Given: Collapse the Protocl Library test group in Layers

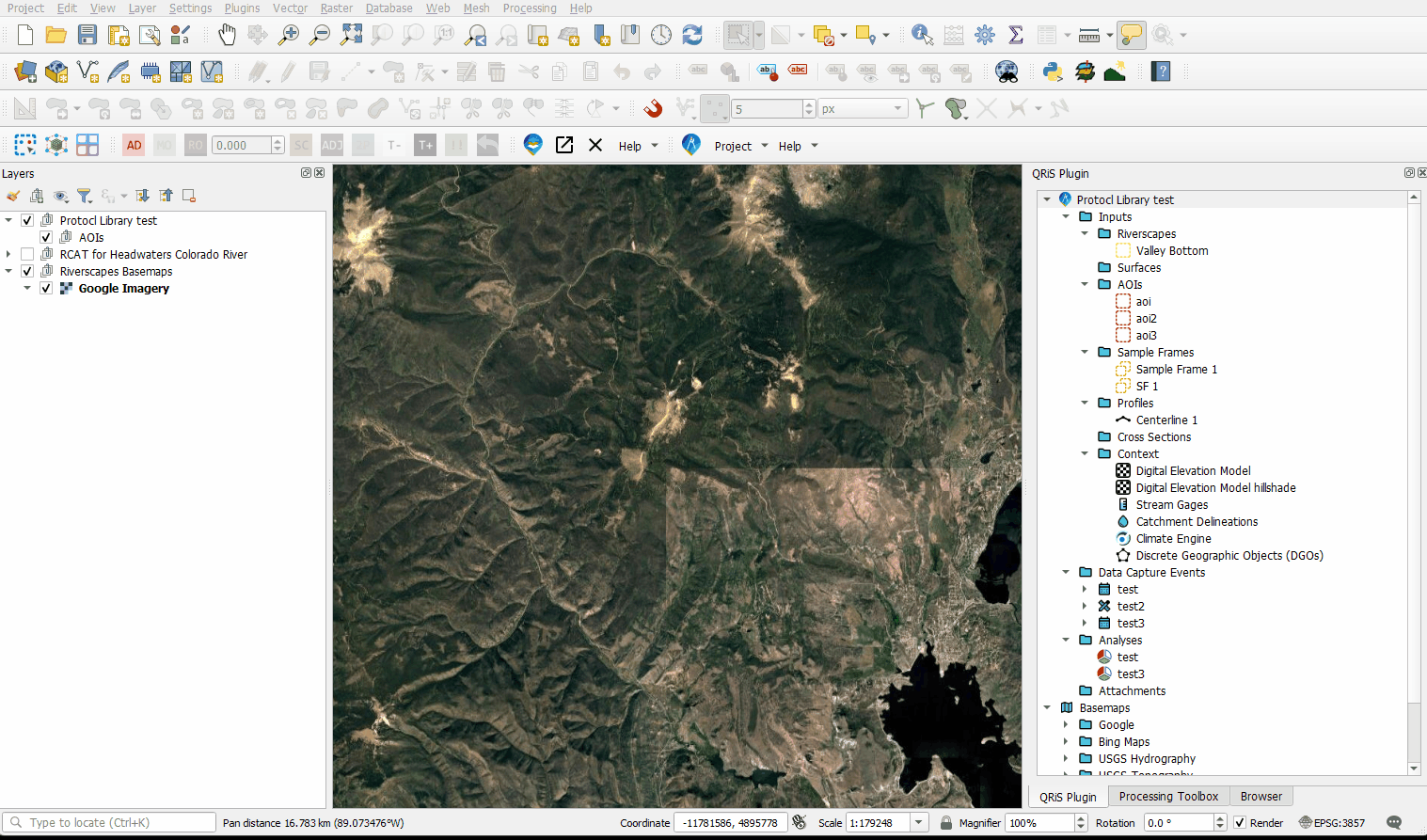Looking at the screenshot, I should pyautogui.click(x=8, y=220).
